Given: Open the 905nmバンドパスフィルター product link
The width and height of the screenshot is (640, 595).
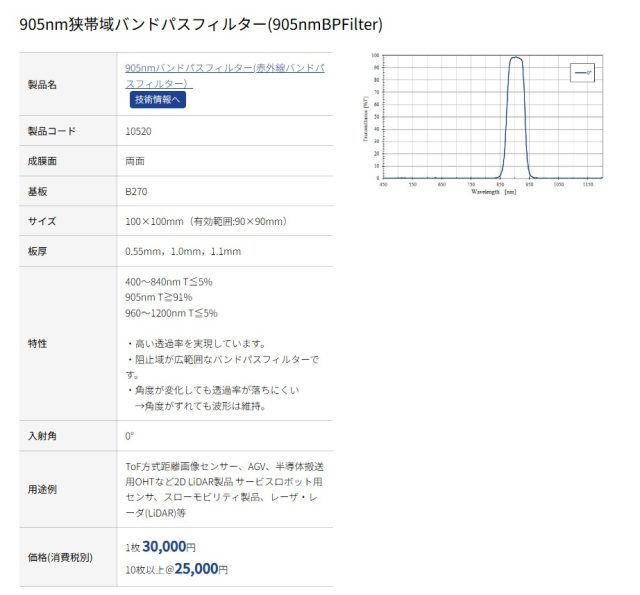Looking at the screenshot, I should pyautogui.click(x=224, y=68).
